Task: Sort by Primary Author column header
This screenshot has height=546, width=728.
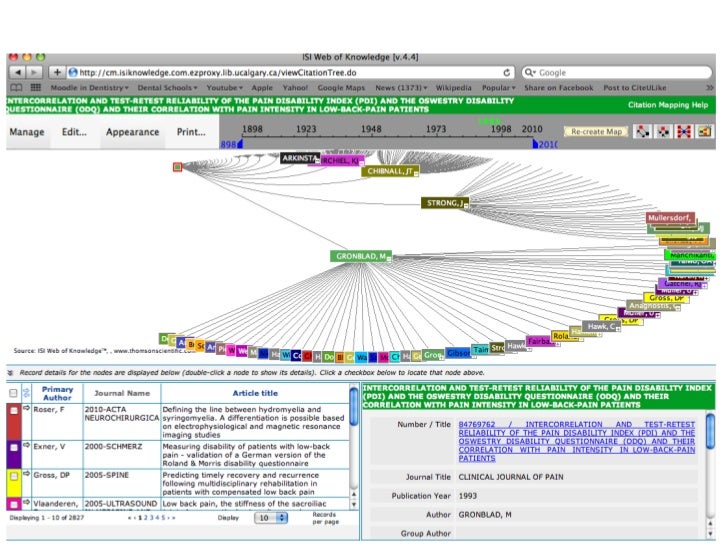Action: pyautogui.click(x=57, y=393)
